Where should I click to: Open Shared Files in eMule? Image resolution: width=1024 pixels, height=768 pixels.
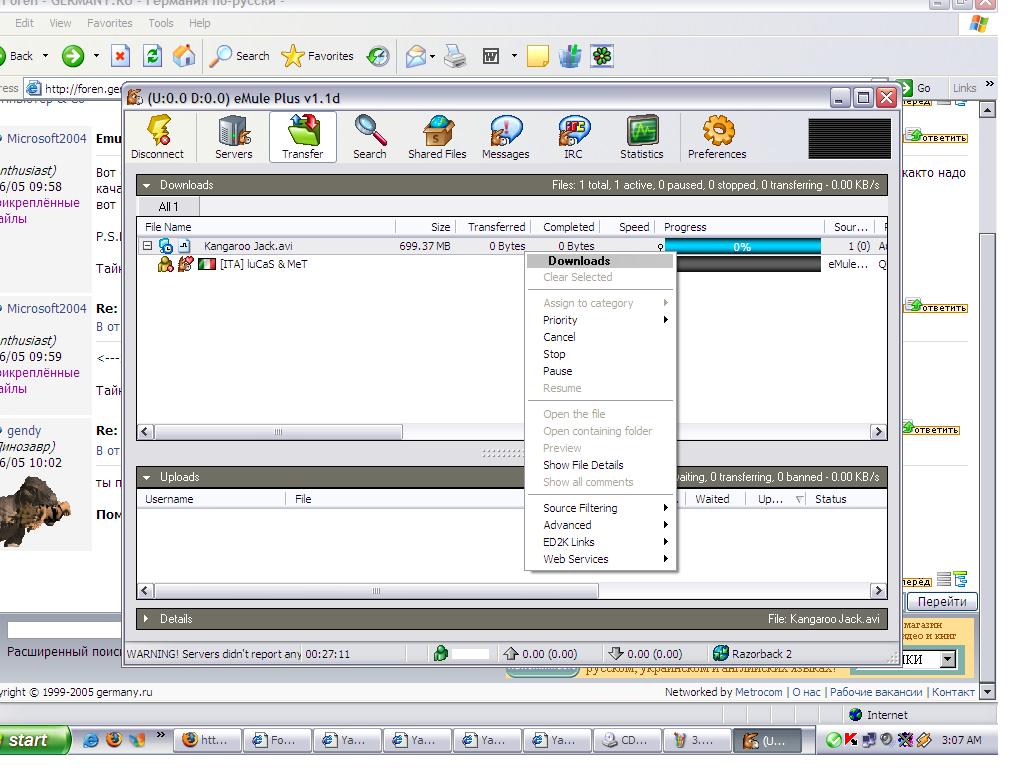coord(437,137)
